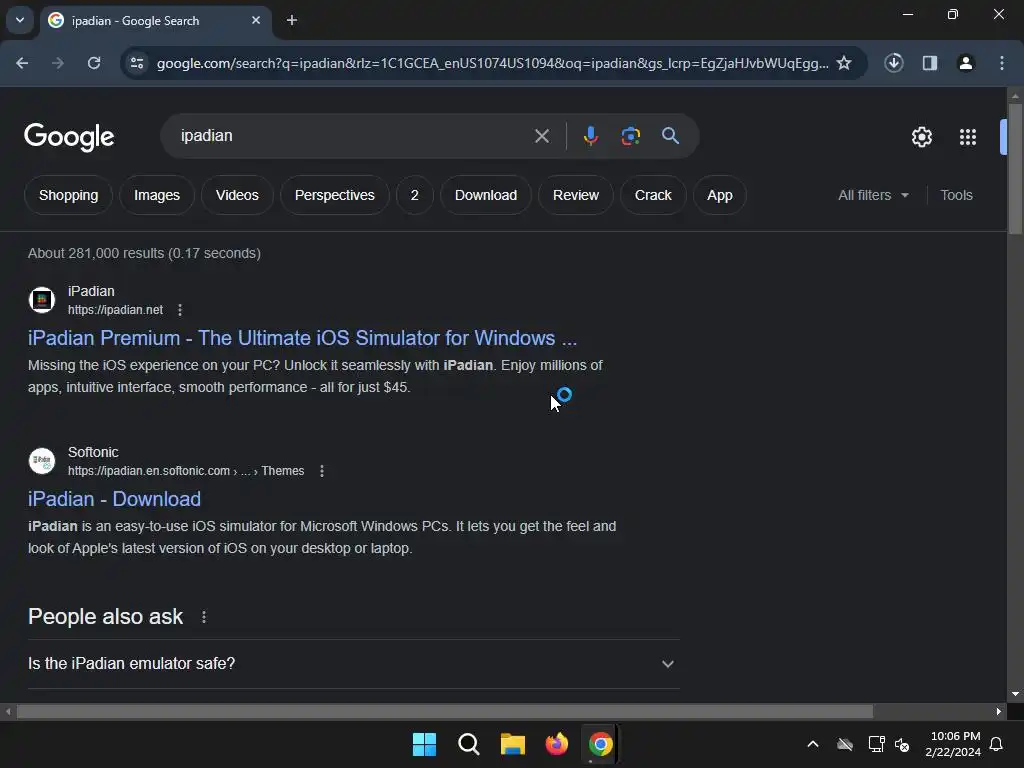Select the '2' search chip
Image resolution: width=1024 pixels, height=768 pixels.
pyautogui.click(x=415, y=195)
